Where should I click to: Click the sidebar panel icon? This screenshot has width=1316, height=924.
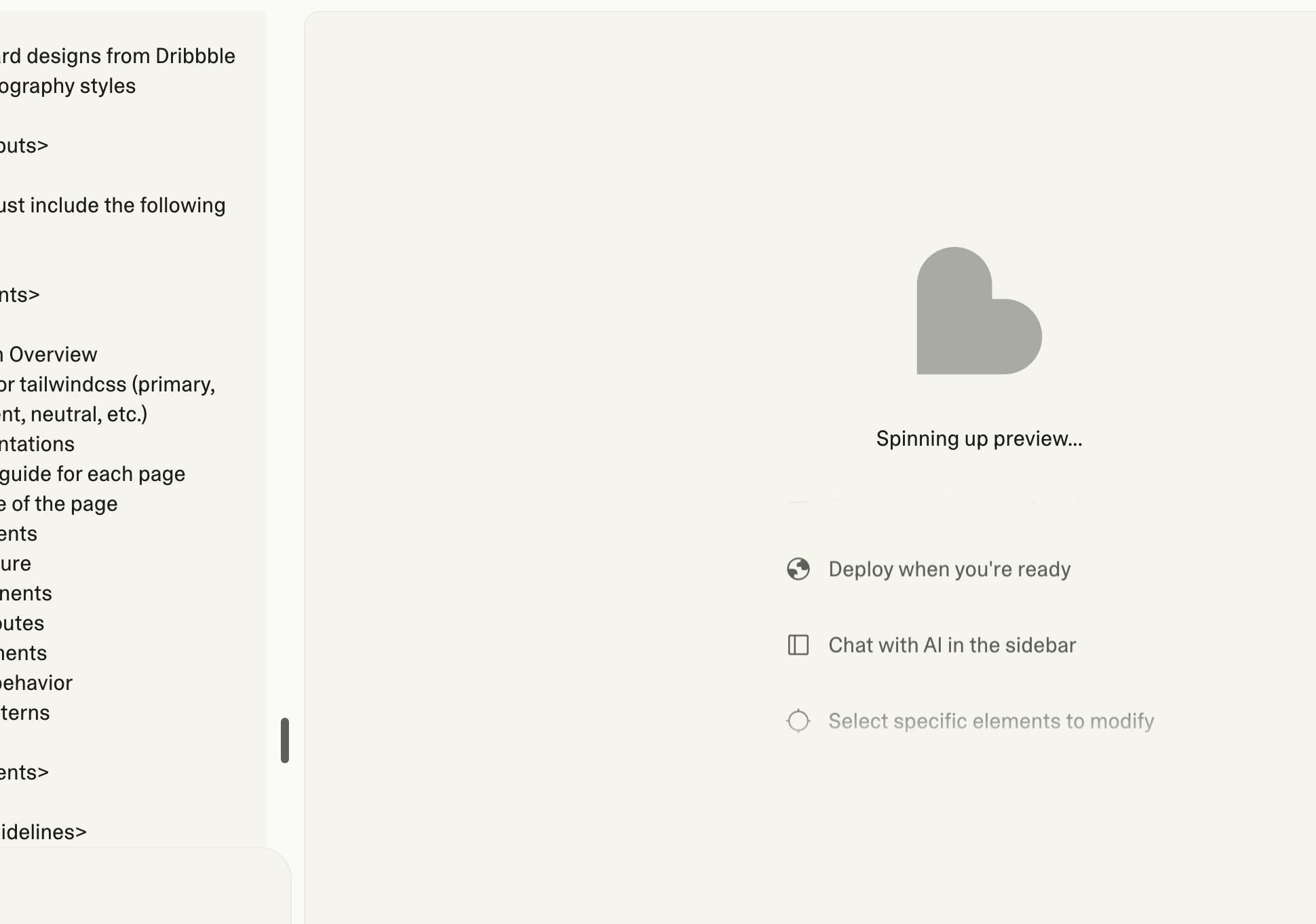[798, 645]
